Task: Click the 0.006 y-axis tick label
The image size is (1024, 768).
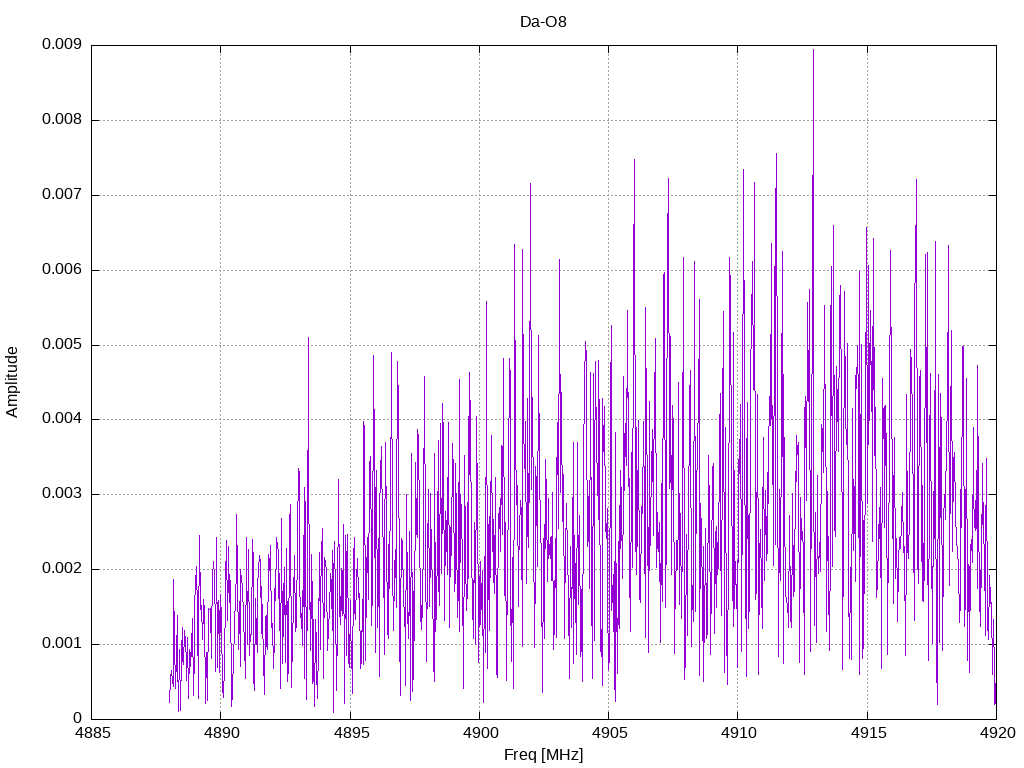Action: 61,270
